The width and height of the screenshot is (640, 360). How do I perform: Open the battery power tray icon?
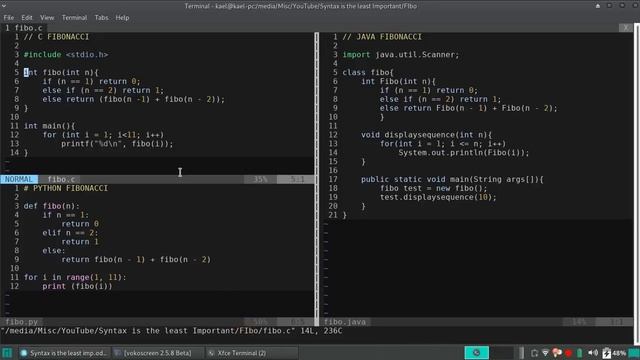[607, 353]
